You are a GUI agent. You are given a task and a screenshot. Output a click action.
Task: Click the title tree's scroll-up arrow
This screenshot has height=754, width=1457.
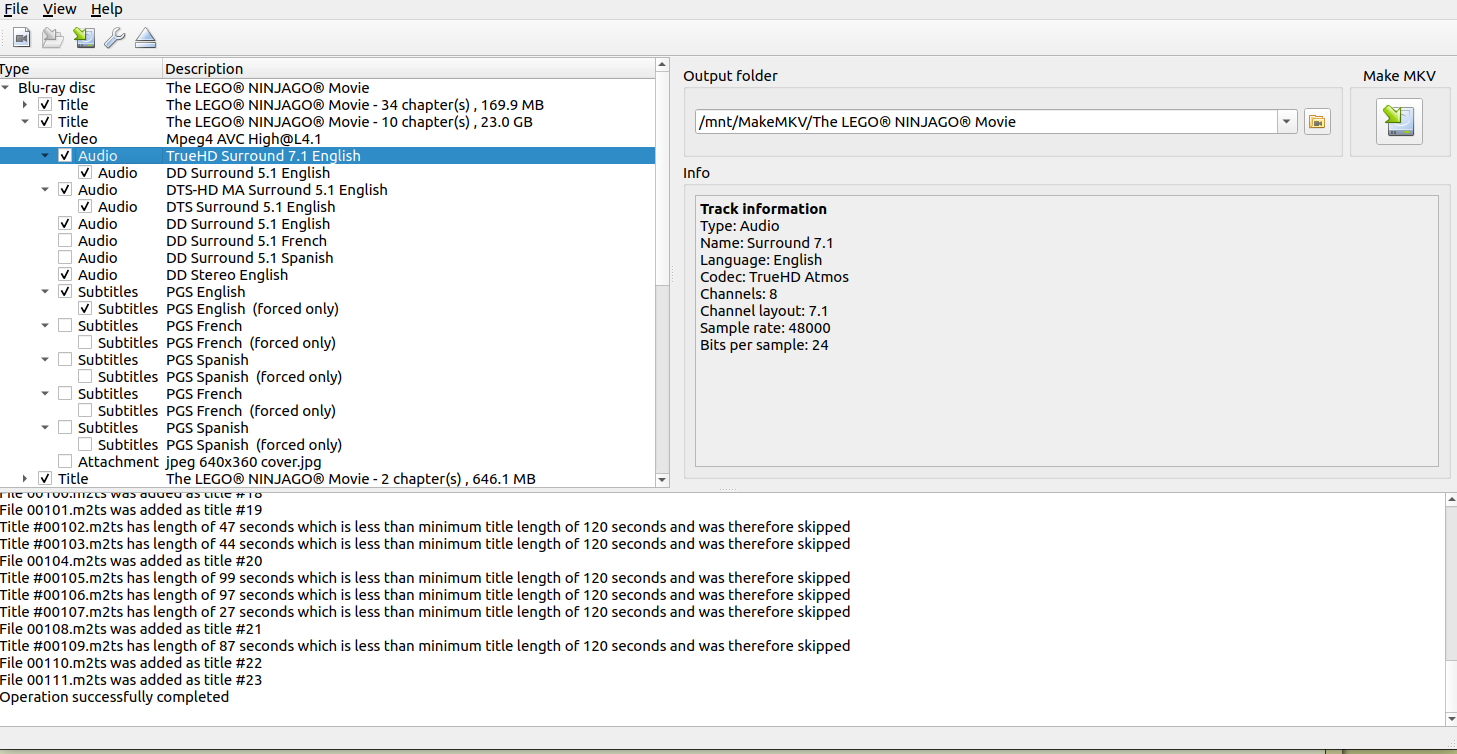[x=661, y=65]
